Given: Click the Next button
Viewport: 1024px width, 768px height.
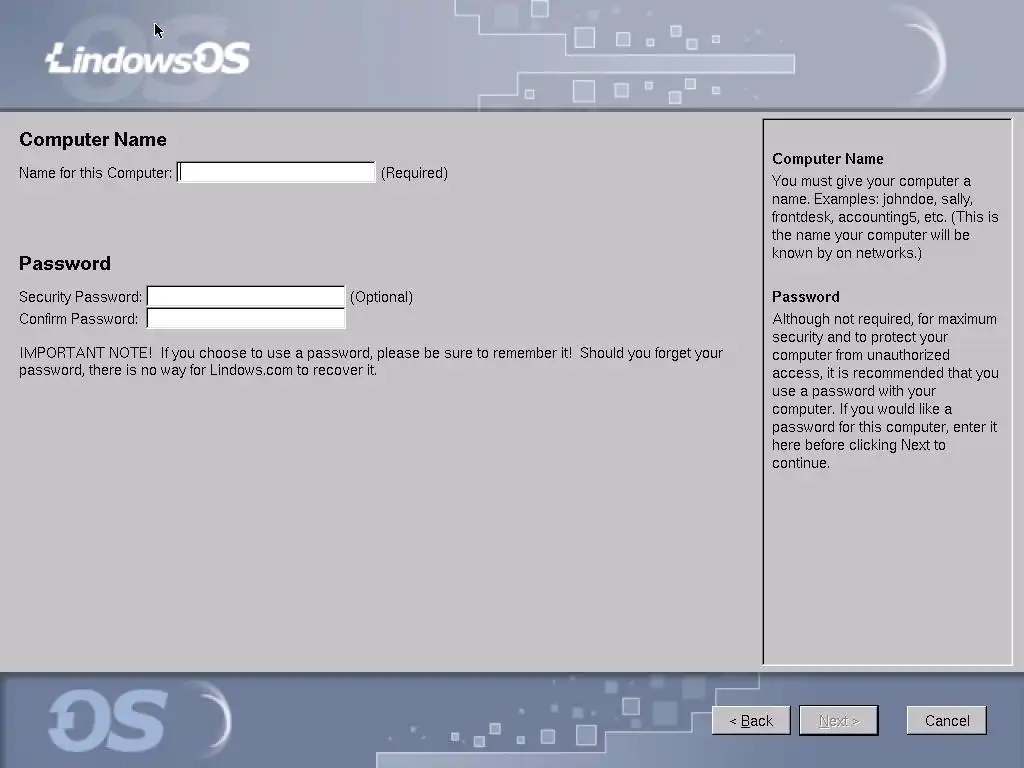Looking at the screenshot, I should (x=839, y=720).
